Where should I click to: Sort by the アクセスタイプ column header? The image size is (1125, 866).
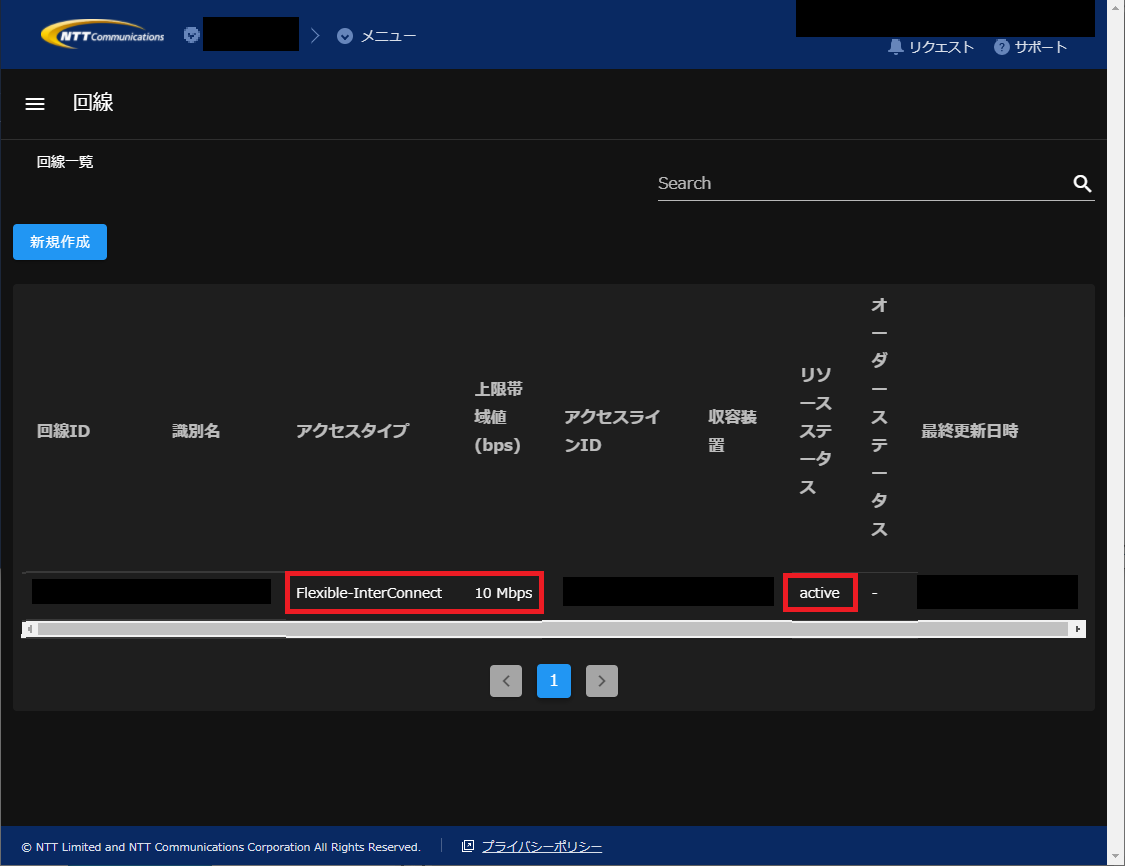pos(352,431)
